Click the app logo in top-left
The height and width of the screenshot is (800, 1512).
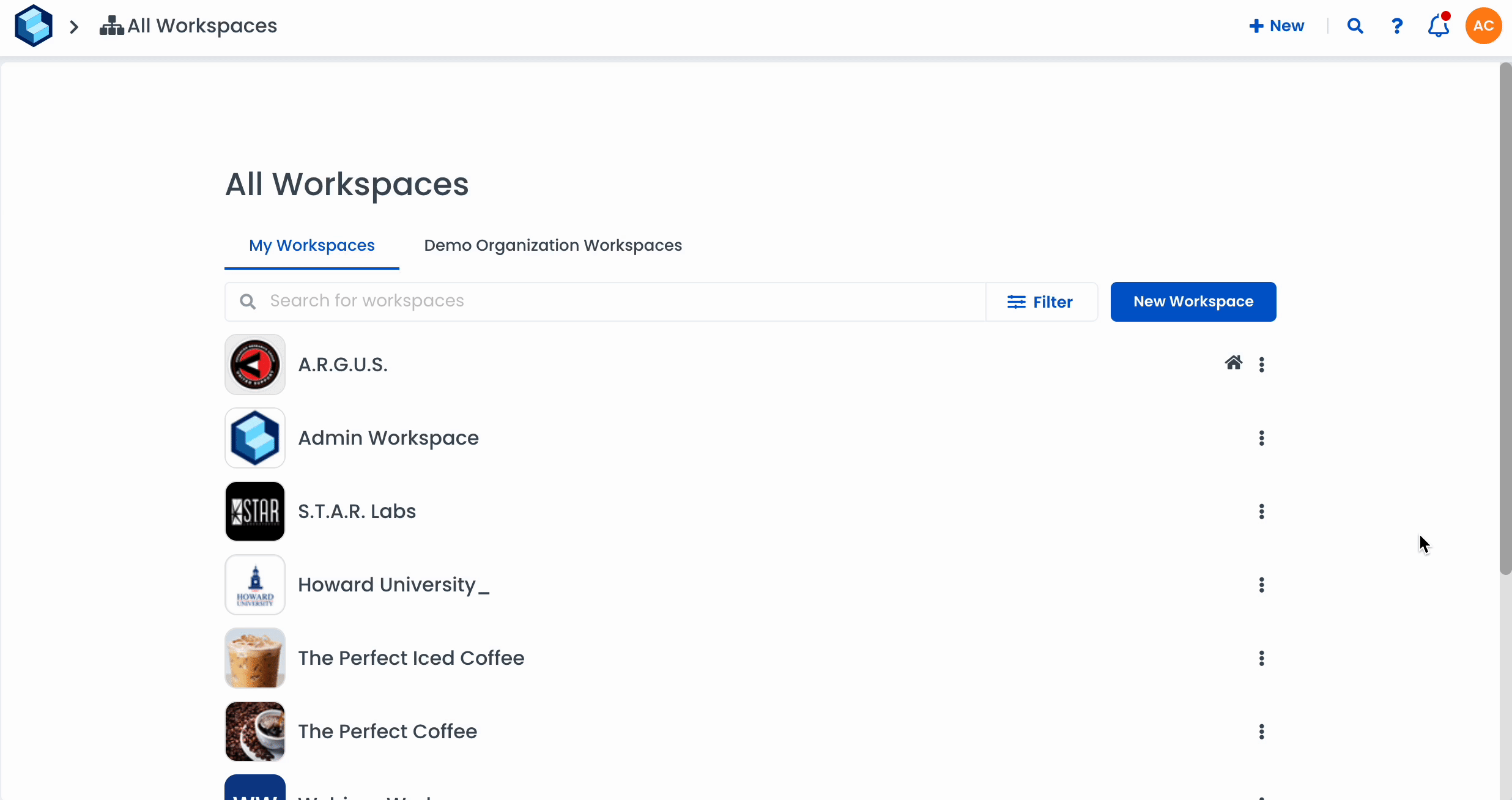coord(34,26)
